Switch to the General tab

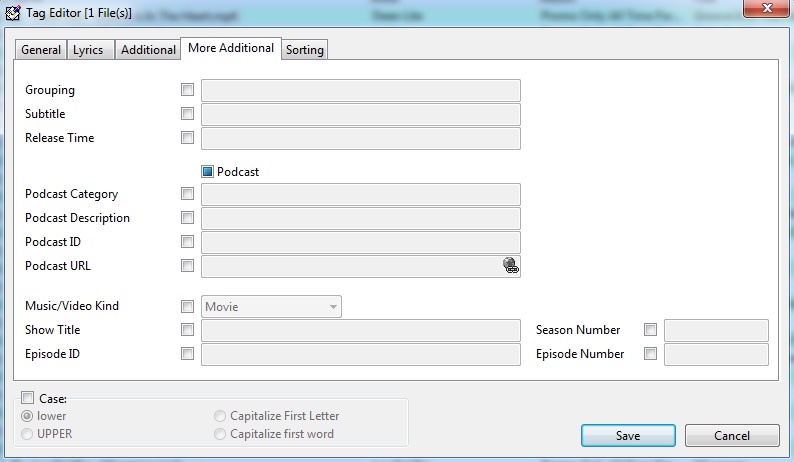[41, 50]
